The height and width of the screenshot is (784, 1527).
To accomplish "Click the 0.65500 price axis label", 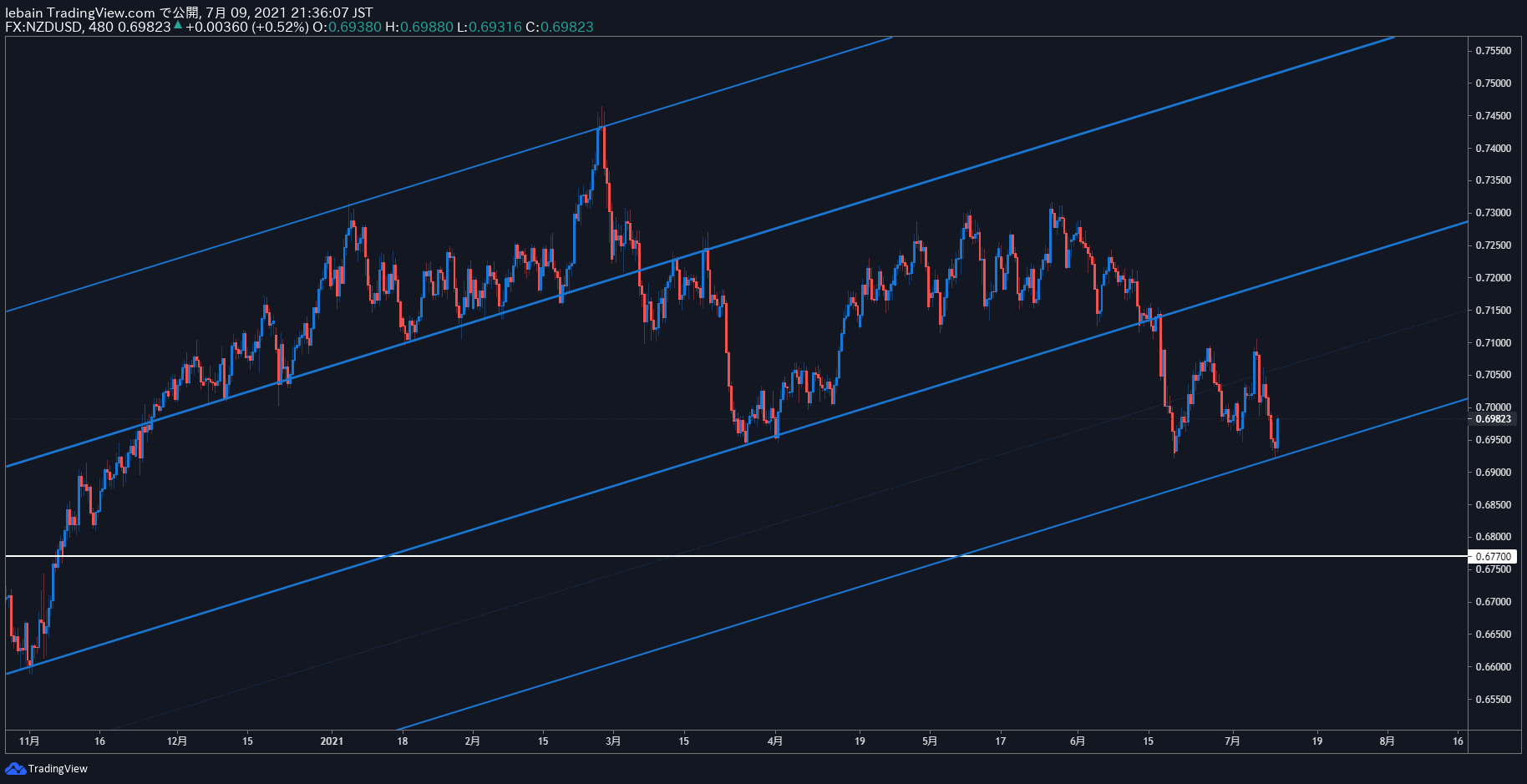I will (1493, 700).
